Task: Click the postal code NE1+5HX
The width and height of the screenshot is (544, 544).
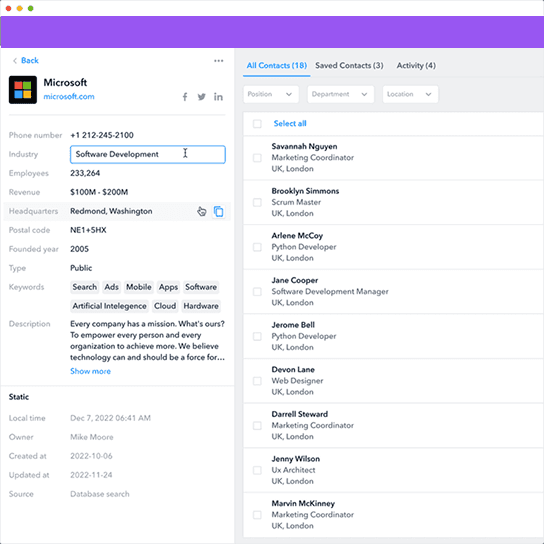Action: coord(88,230)
